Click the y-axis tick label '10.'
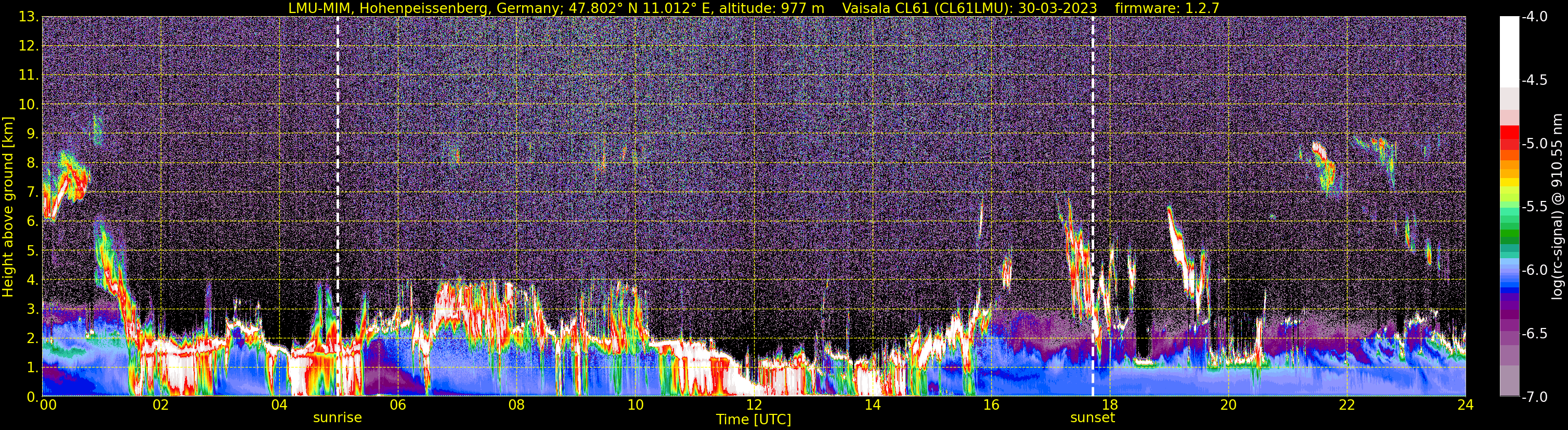The image size is (1568, 430). [x=29, y=105]
